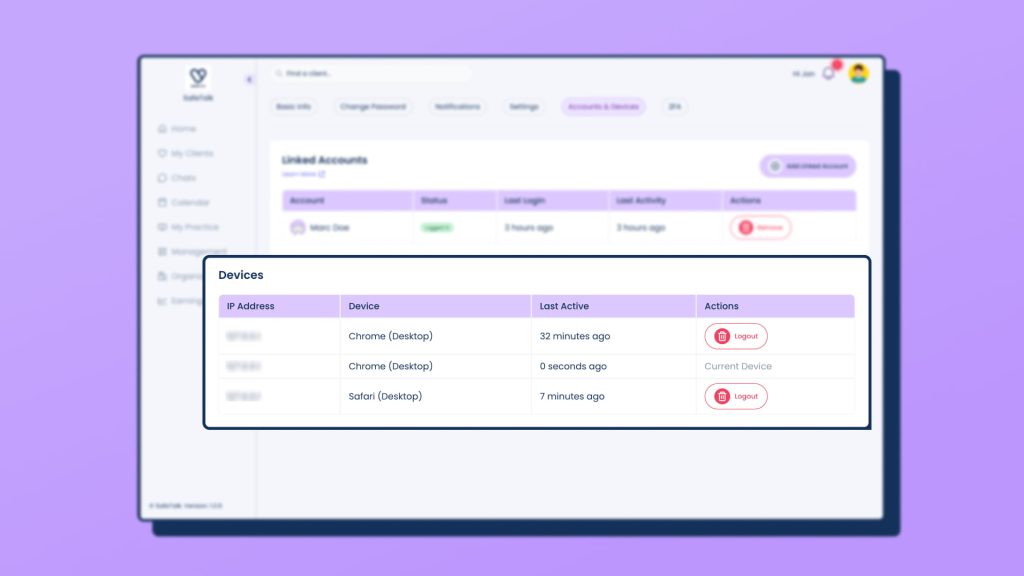Select the Settings tab
The width and height of the screenshot is (1024, 576).
524,106
